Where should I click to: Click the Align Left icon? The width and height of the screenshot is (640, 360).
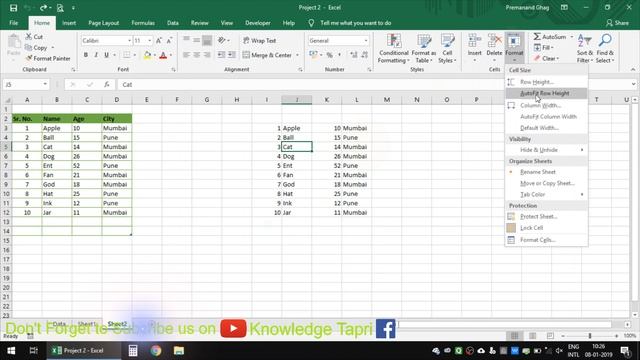click(186, 55)
